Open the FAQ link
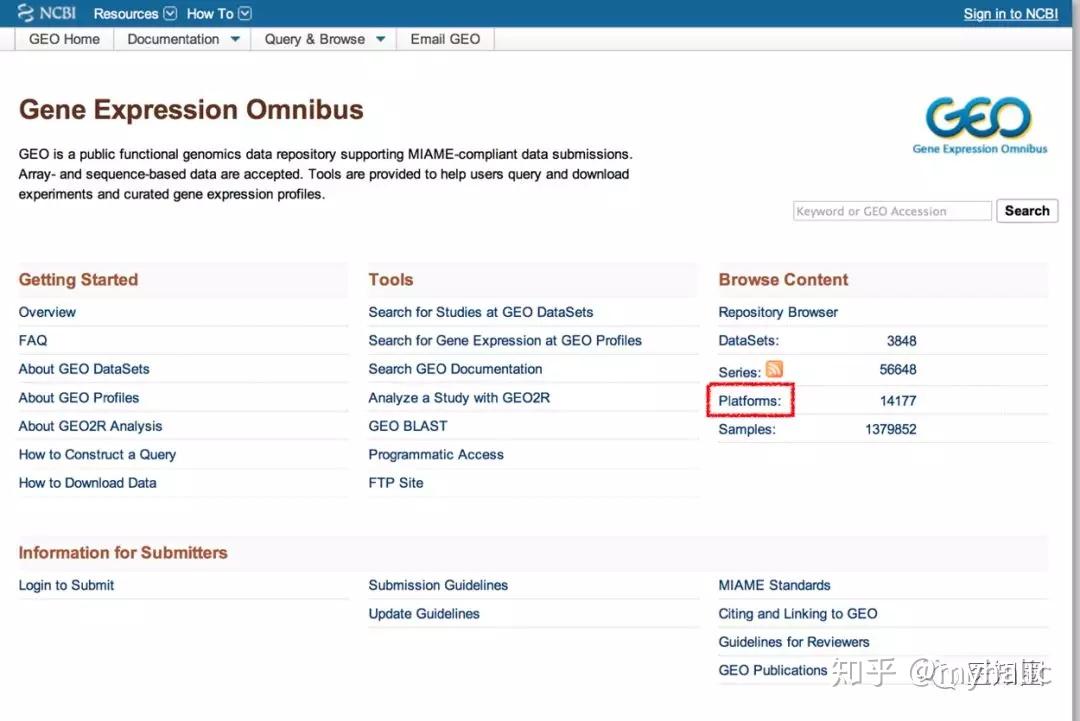 [33, 340]
